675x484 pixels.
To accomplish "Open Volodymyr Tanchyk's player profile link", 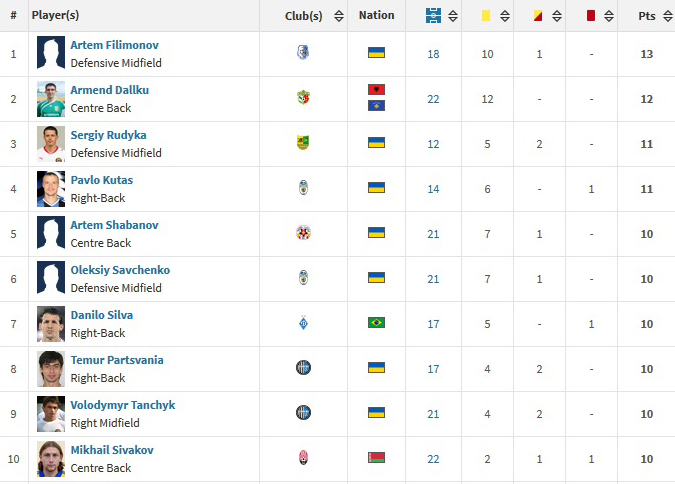I will click(122, 405).
